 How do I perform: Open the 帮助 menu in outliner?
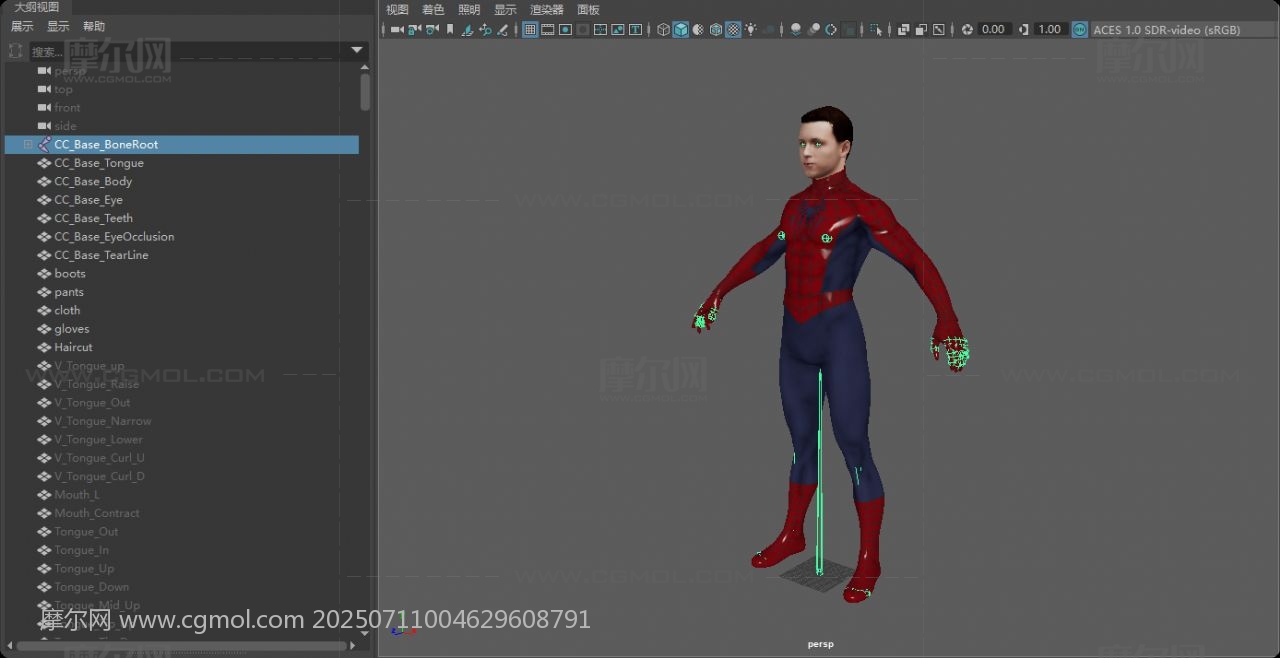pyautogui.click(x=94, y=27)
